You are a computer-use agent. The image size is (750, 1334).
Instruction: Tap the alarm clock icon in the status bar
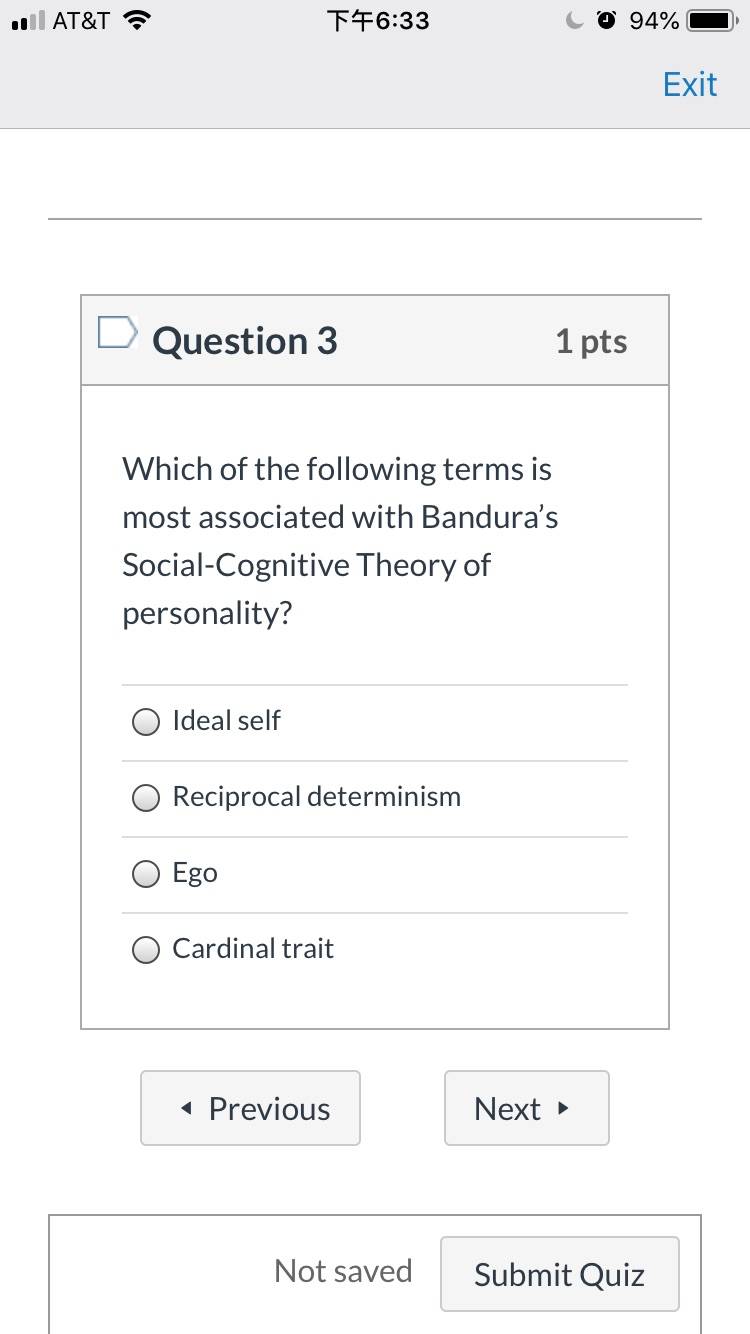click(607, 20)
